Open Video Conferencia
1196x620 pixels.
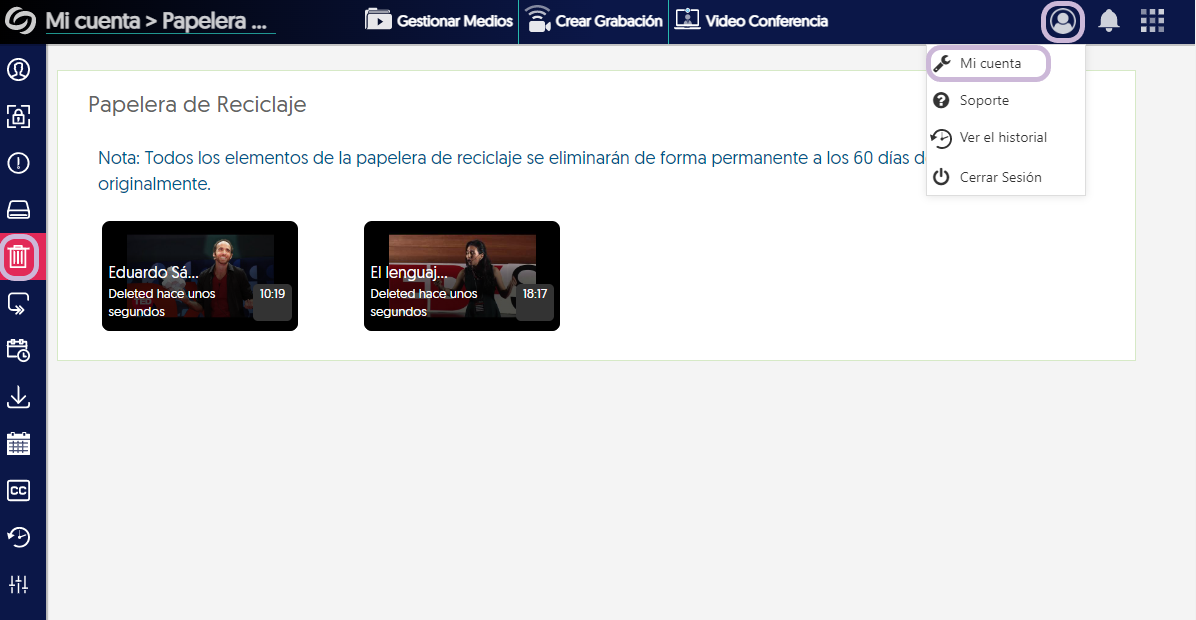tap(751, 21)
